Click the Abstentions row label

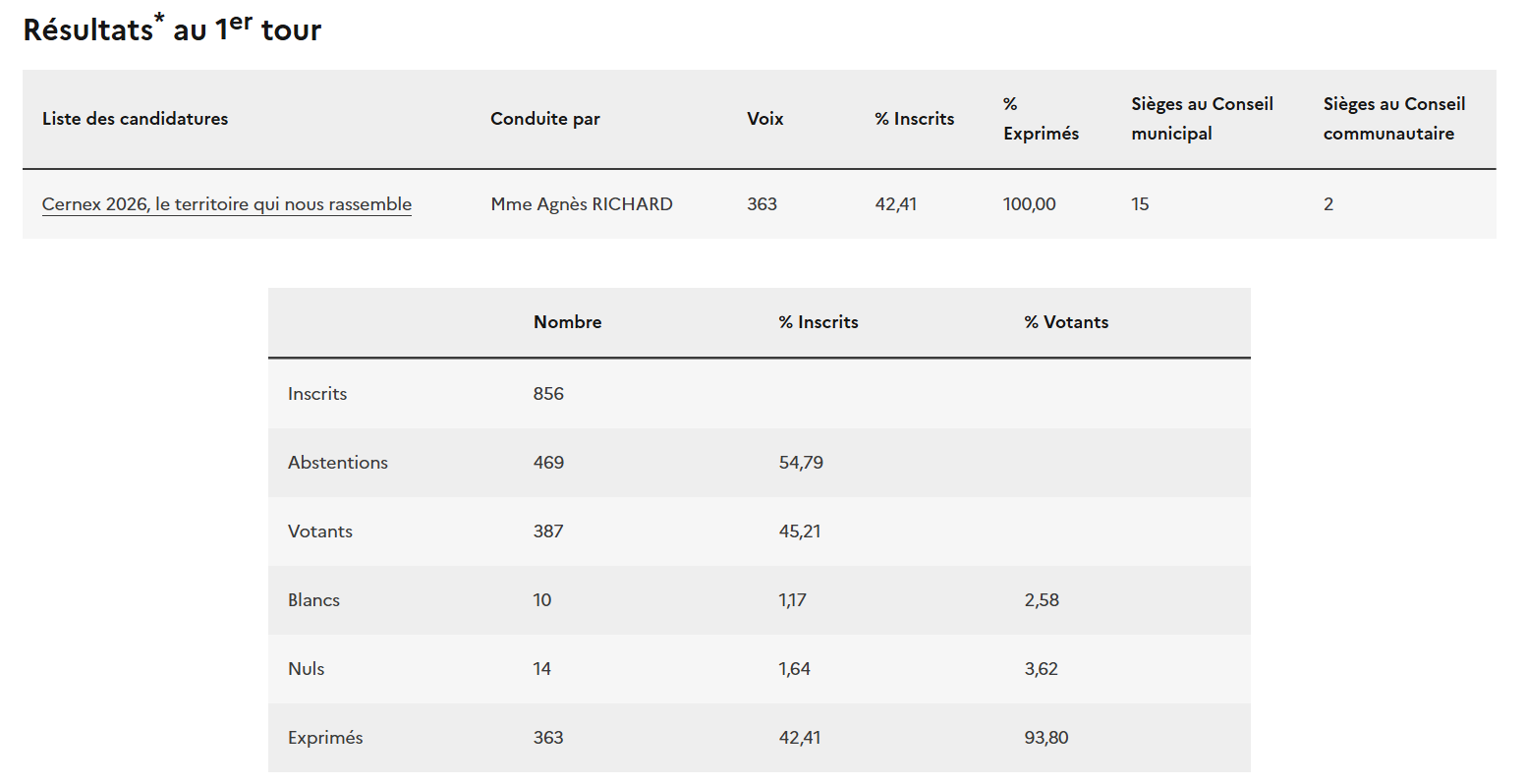(337, 463)
